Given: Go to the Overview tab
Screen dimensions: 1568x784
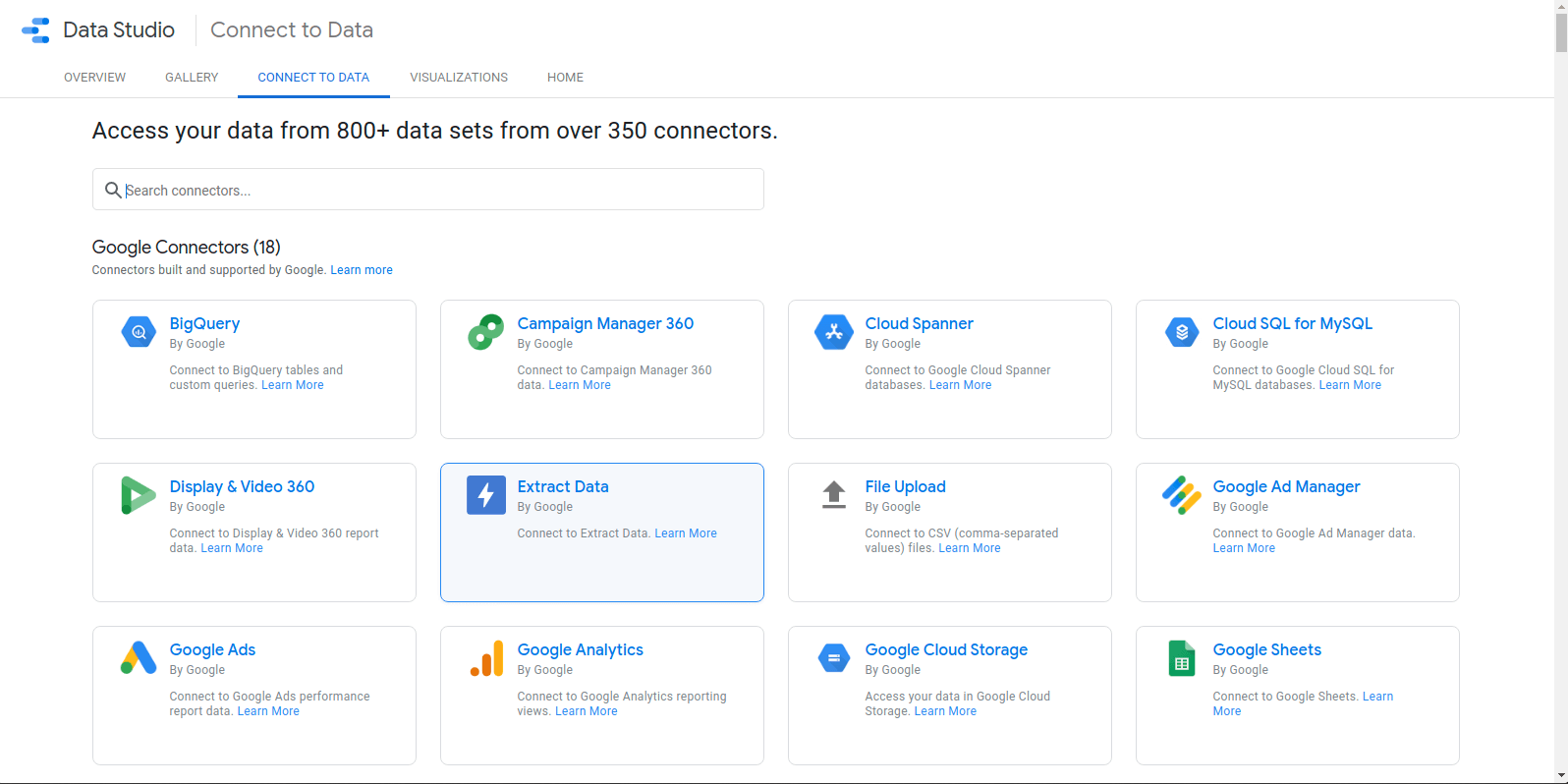Looking at the screenshot, I should click(x=94, y=78).
